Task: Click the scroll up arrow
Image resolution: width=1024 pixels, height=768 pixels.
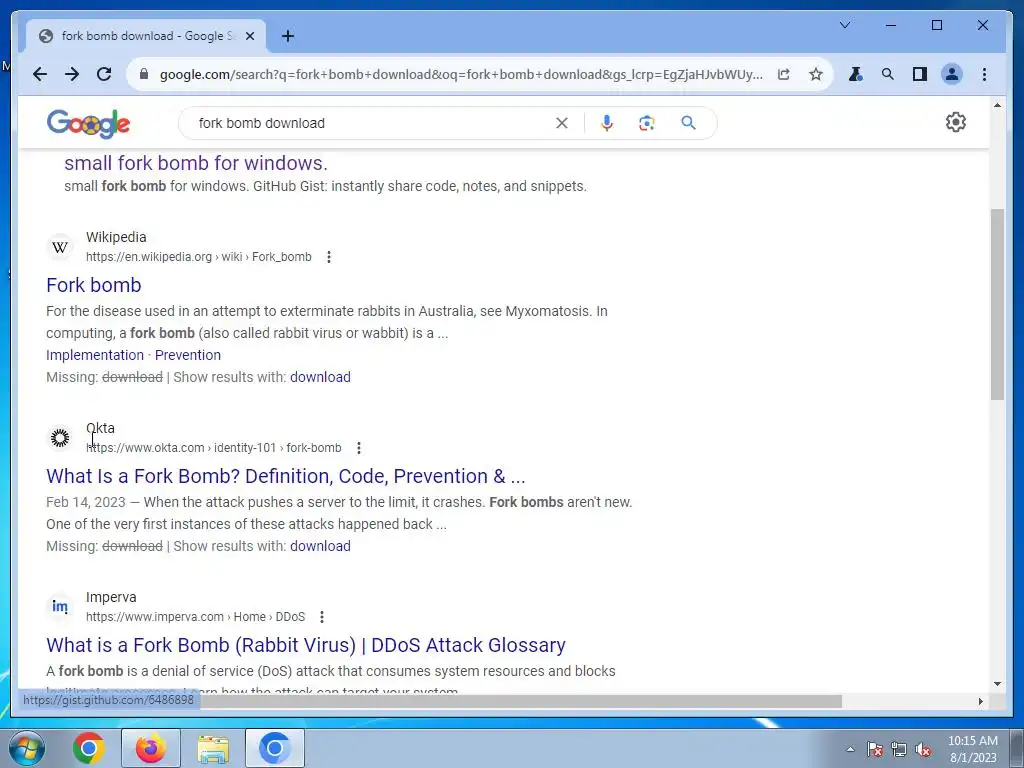Action: [997, 105]
